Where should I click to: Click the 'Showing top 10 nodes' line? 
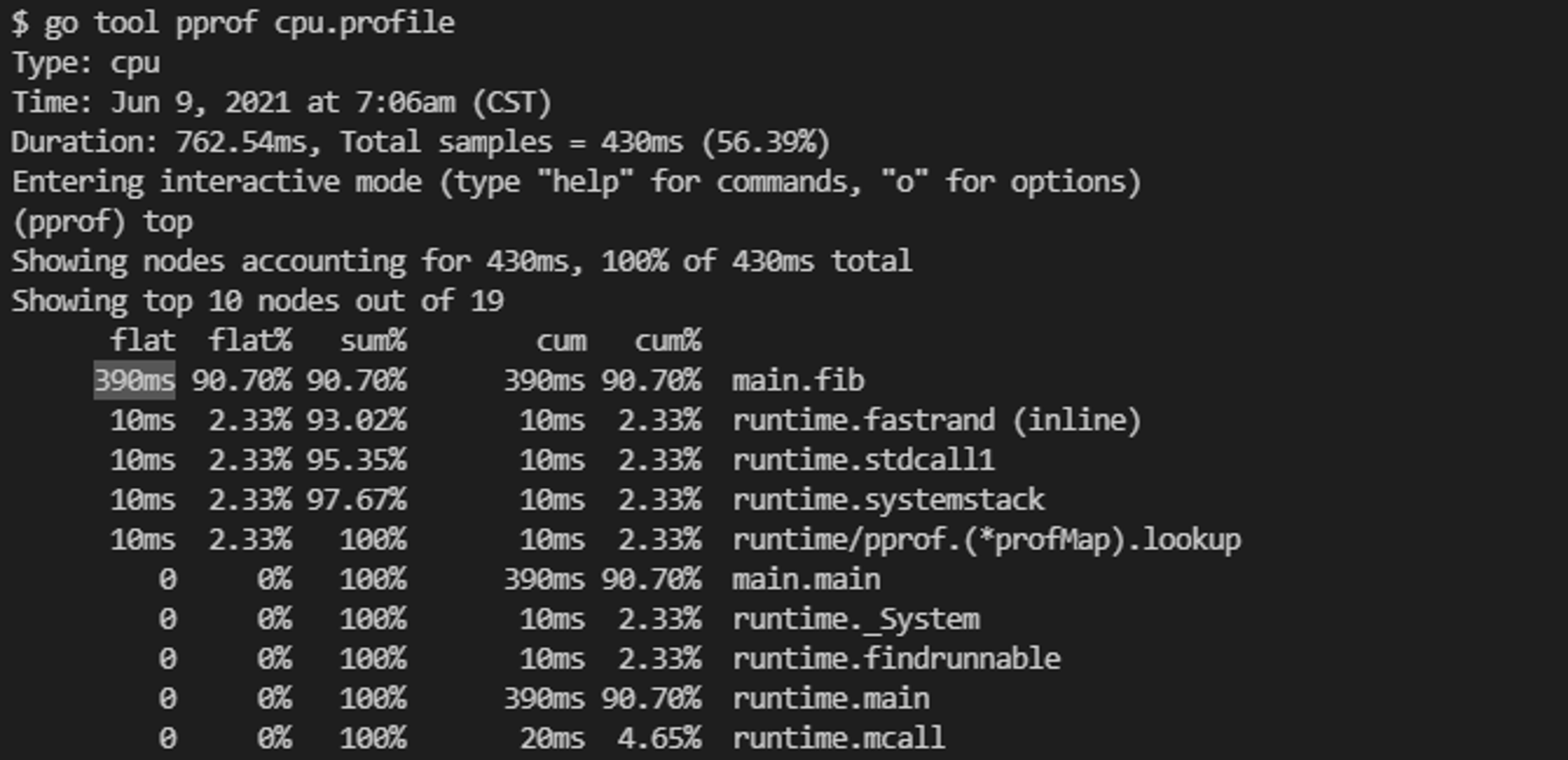tap(257, 302)
